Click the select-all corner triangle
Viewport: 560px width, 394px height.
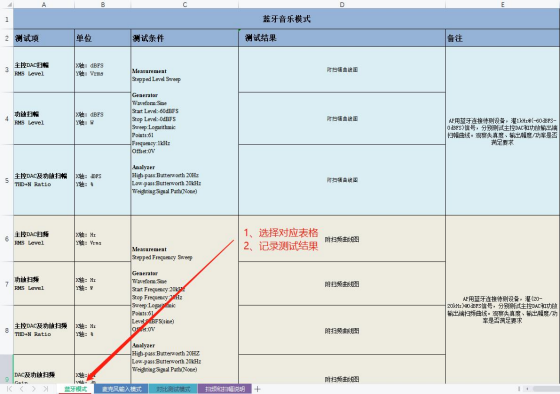point(9,5)
